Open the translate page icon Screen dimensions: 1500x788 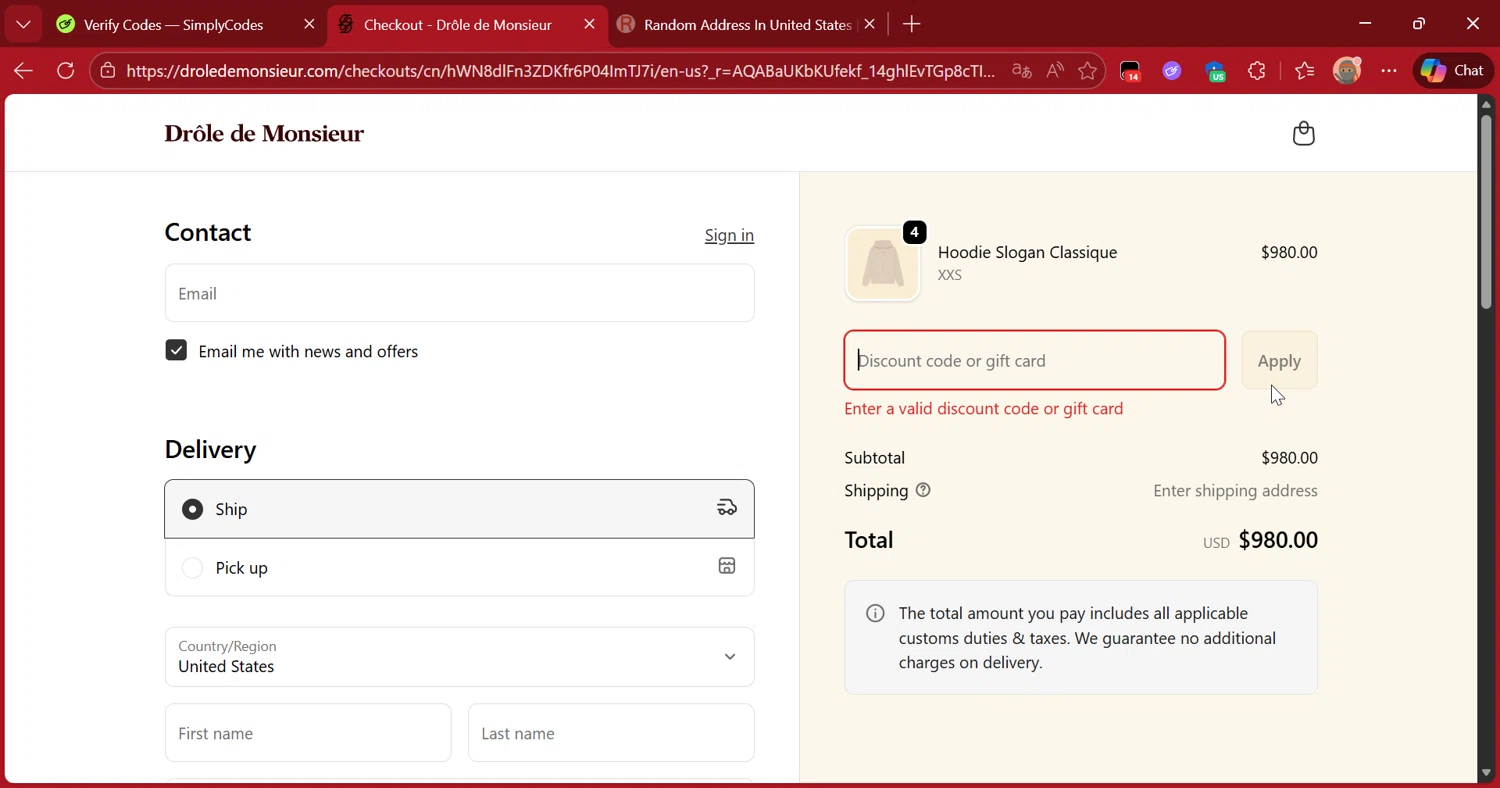[x=1021, y=71]
